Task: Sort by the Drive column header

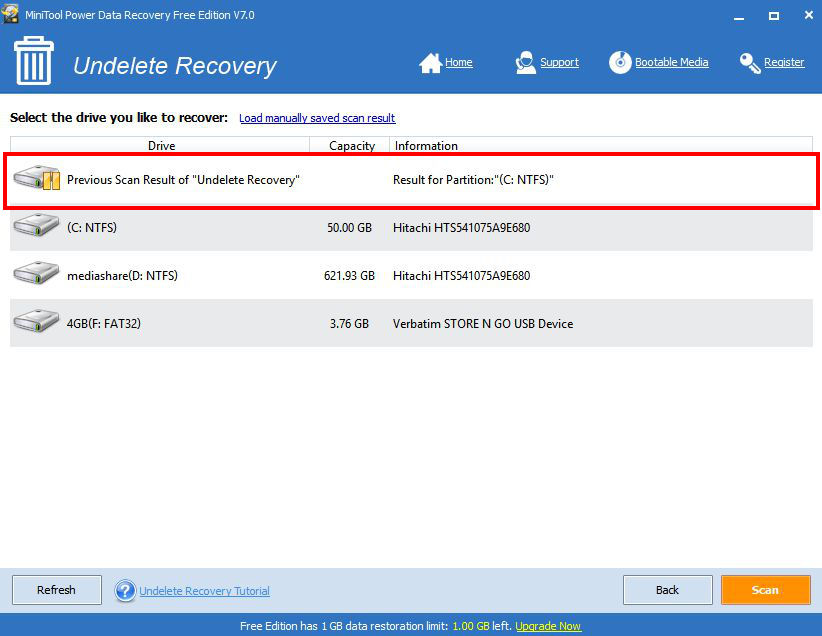Action: tap(160, 145)
